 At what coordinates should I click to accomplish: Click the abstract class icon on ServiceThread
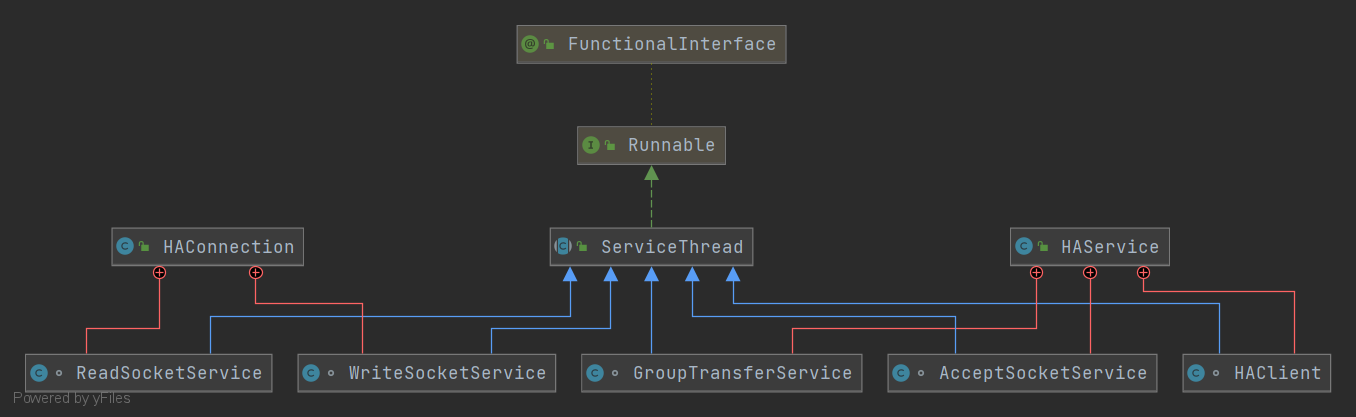click(x=563, y=246)
